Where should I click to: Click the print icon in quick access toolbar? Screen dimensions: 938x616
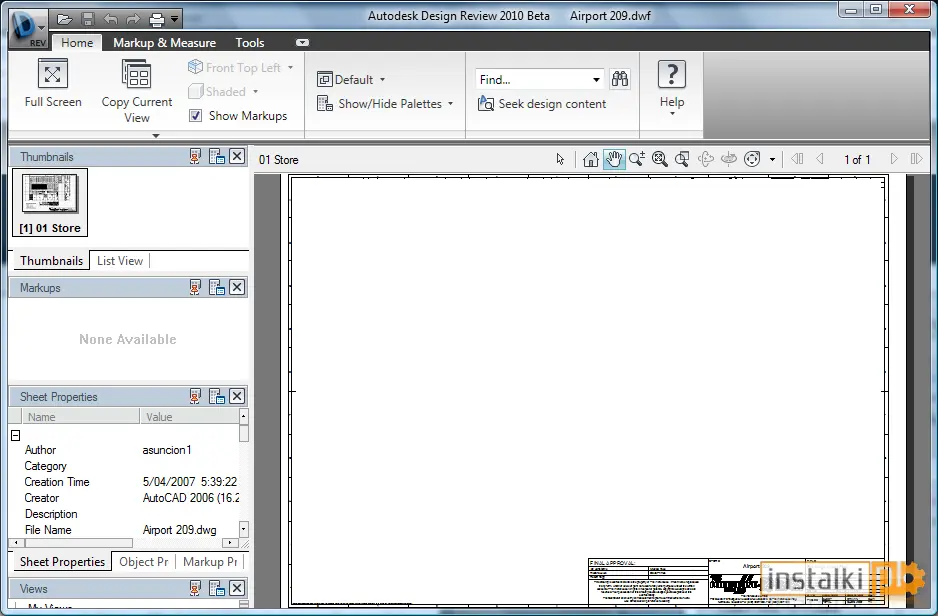tap(157, 20)
